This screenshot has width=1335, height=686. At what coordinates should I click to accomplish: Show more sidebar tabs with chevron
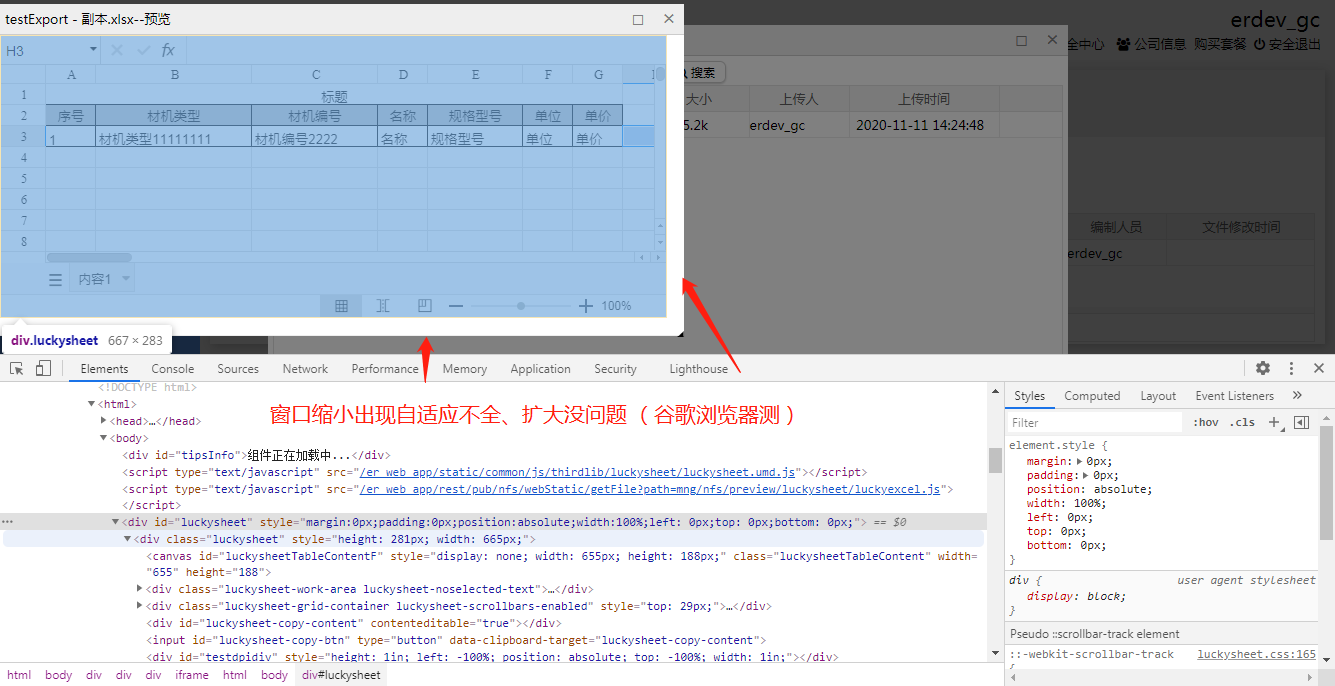1297,396
